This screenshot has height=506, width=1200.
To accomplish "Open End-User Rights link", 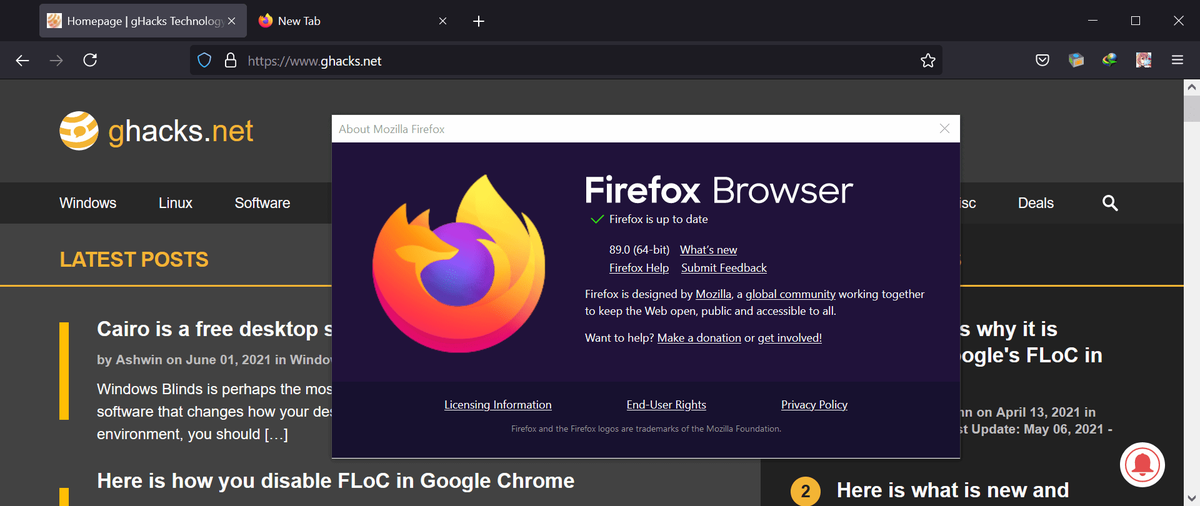I will coord(666,405).
